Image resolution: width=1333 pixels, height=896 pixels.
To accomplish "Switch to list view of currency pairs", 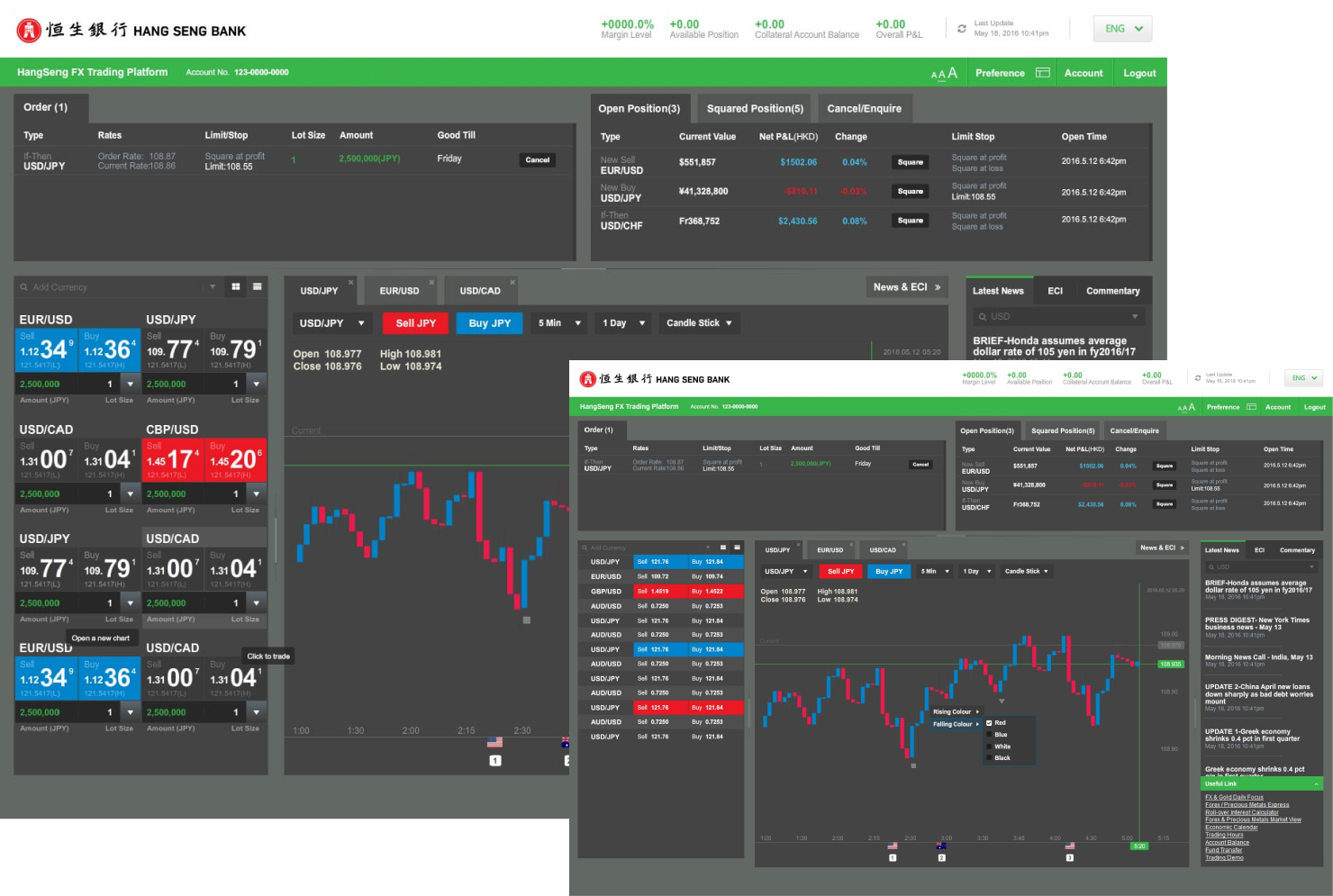I will pyautogui.click(x=257, y=286).
